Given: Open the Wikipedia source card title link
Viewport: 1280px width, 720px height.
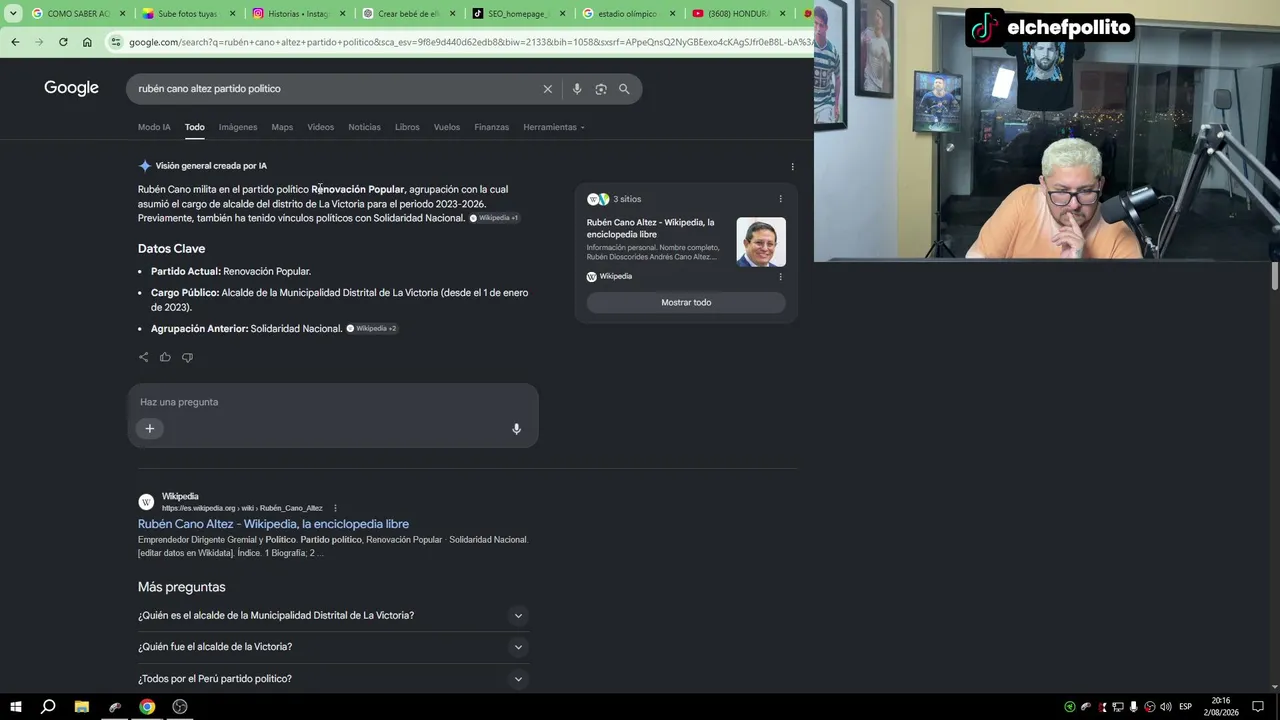Looking at the screenshot, I should [x=651, y=229].
